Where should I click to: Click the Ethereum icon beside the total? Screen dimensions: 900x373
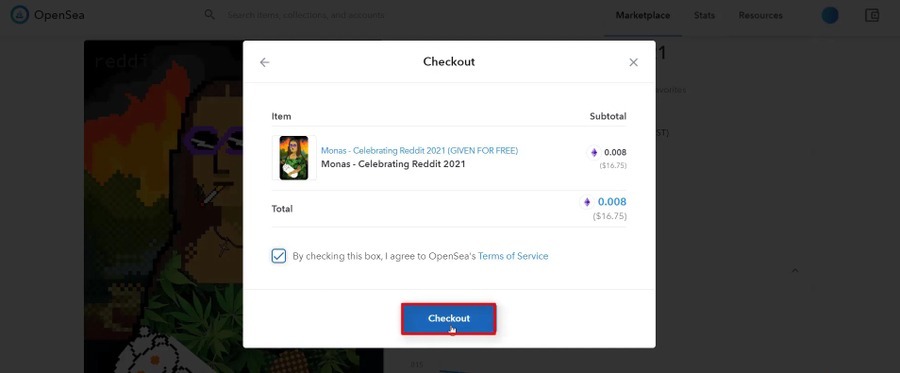(x=587, y=202)
